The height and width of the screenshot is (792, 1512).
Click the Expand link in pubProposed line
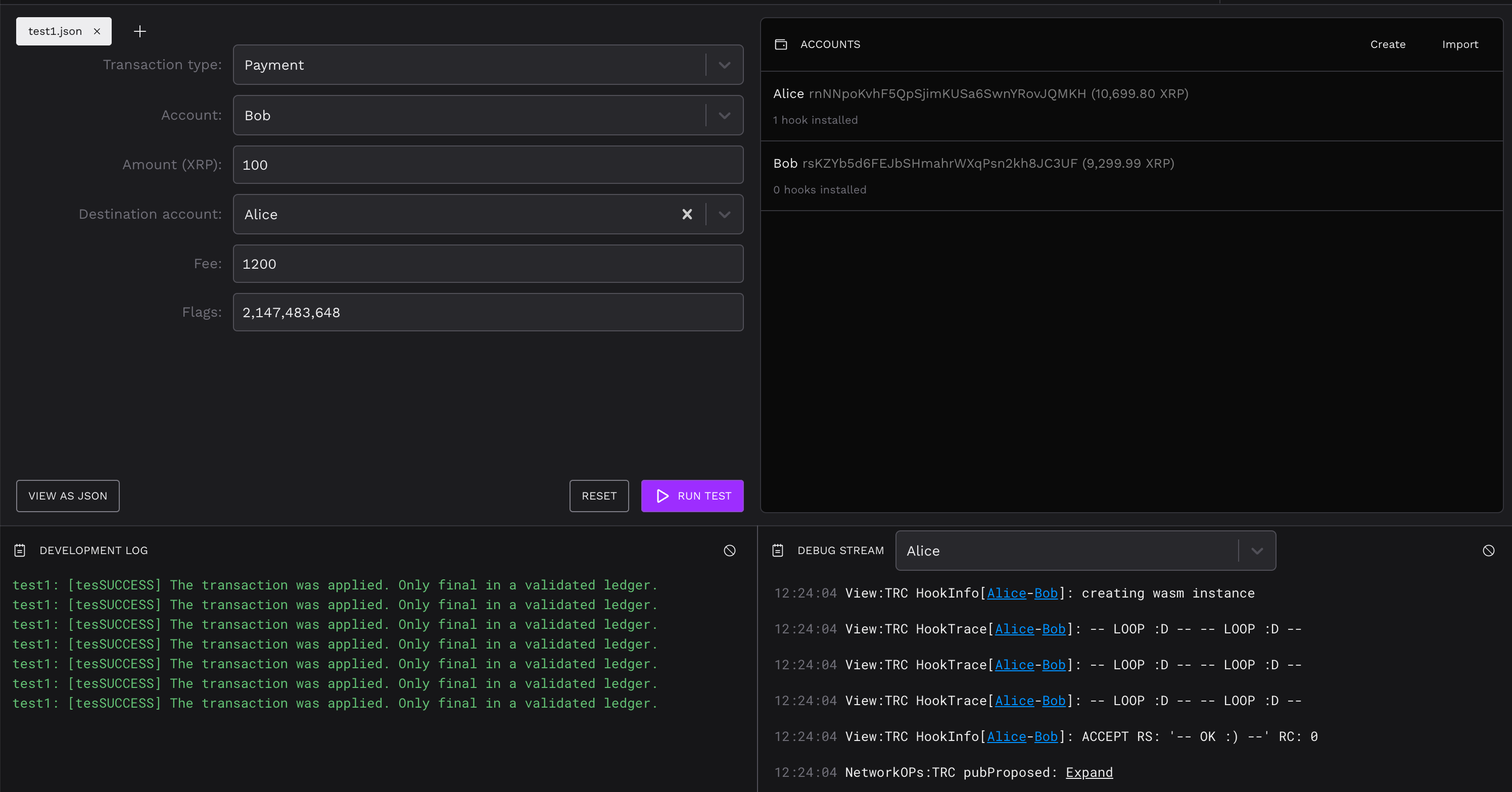coord(1089,772)
